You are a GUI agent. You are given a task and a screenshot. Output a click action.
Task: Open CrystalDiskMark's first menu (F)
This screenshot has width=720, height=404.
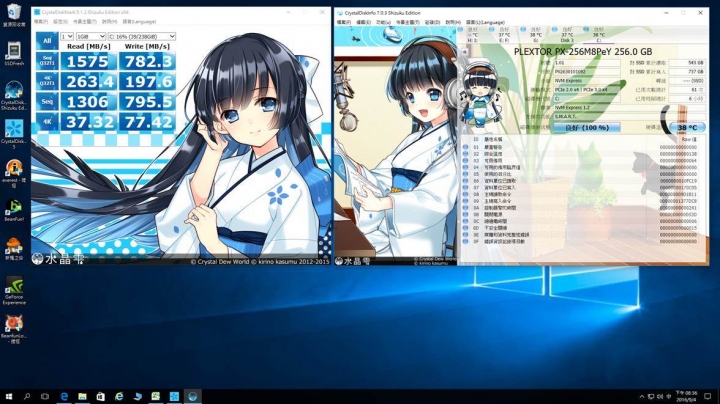pos(41,22)
